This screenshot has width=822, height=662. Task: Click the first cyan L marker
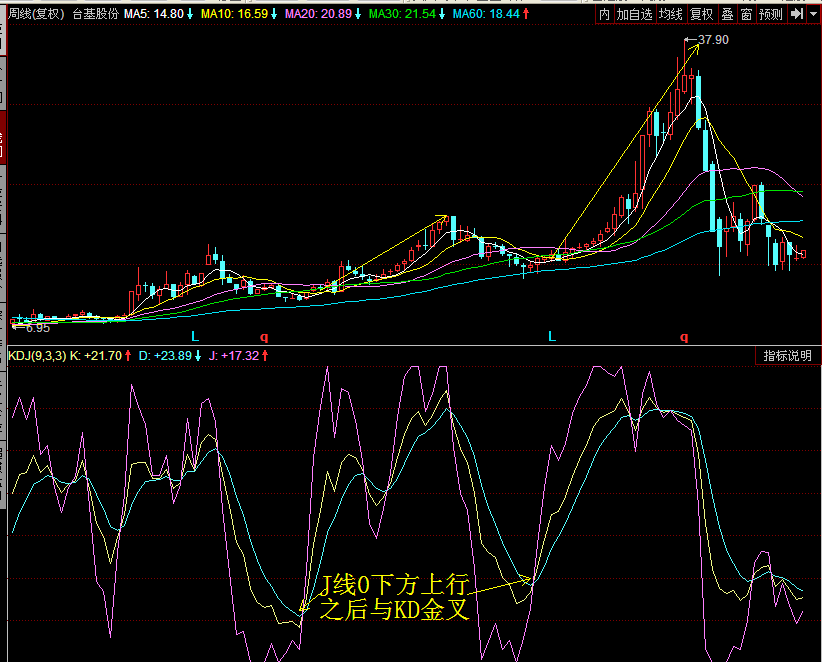(196, 337)
